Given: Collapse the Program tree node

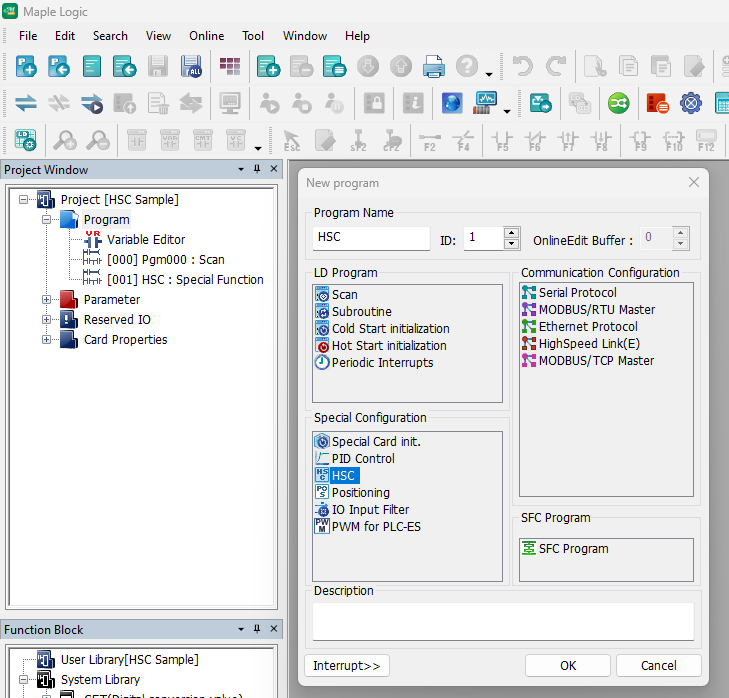Looking at the screenshot, I should [46, 219].
